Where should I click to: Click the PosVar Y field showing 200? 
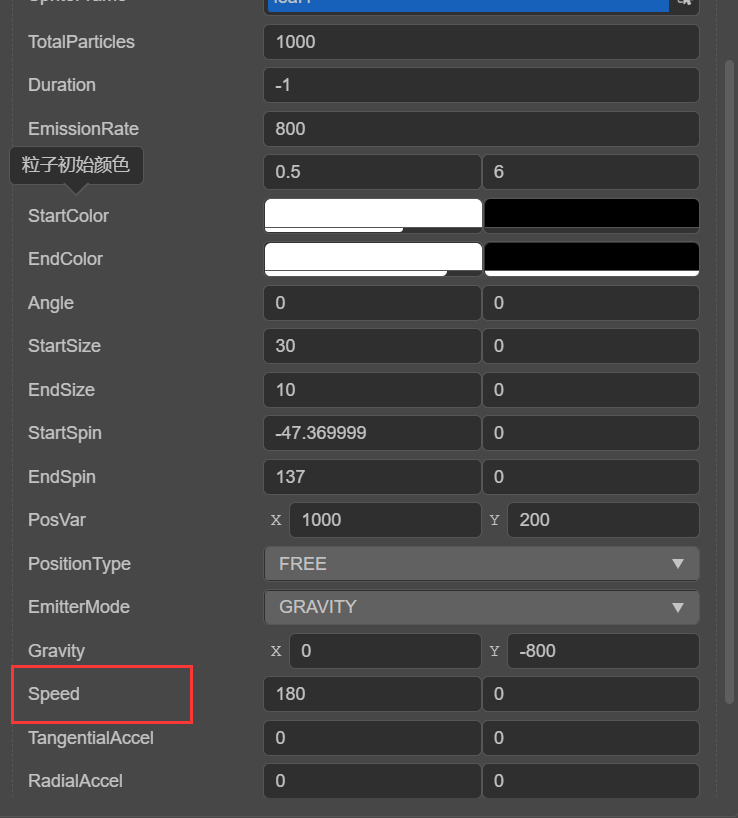pos(603,520)
